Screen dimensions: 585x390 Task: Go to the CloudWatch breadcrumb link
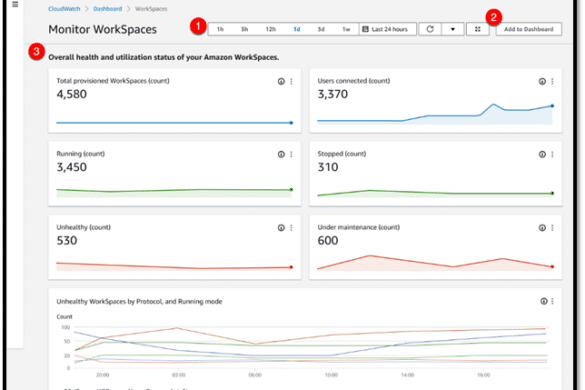(x=64, y=9)
